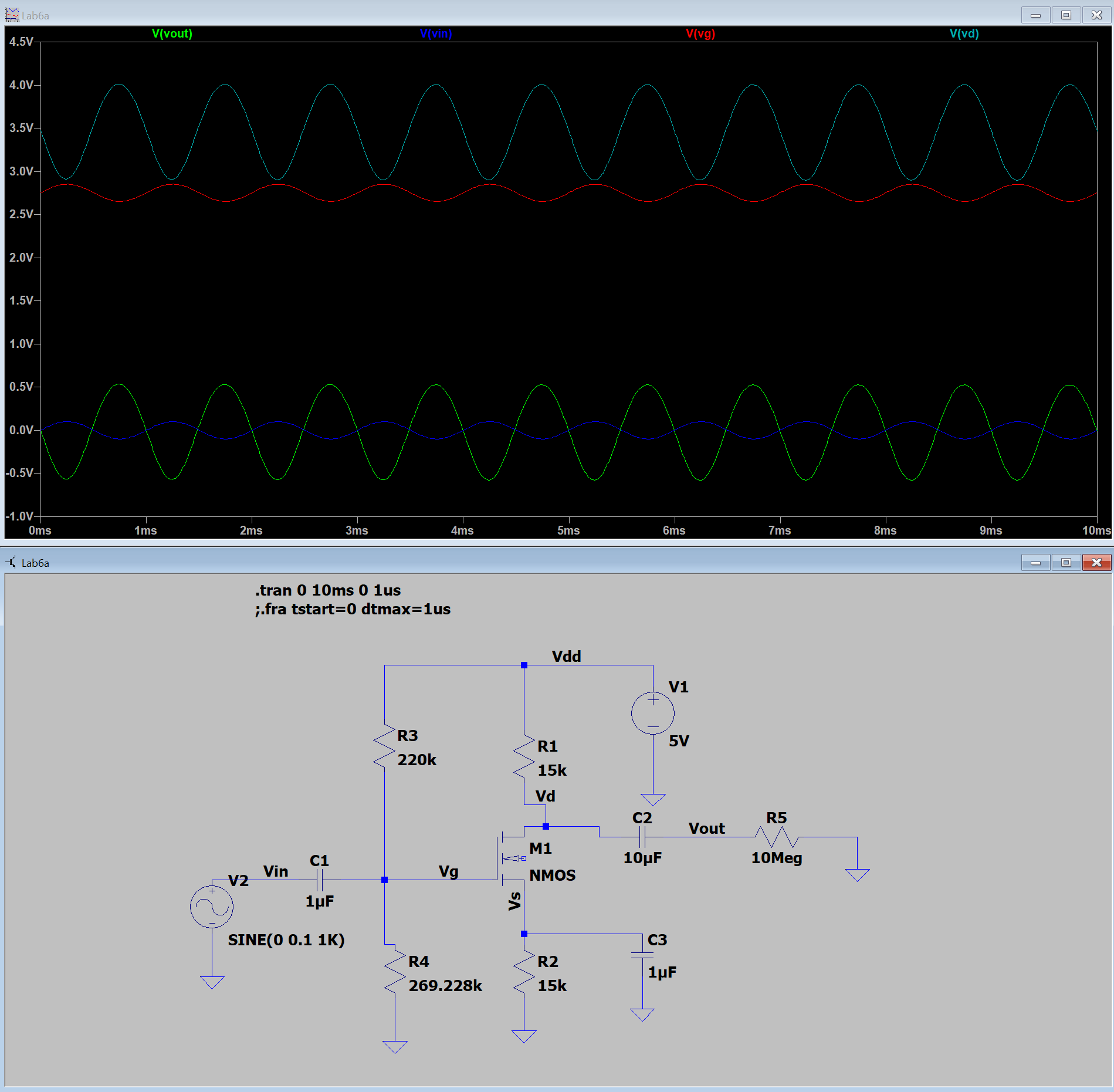
Task: Close the Lab6a schematic window
Action: click(x=1096, y=562)
